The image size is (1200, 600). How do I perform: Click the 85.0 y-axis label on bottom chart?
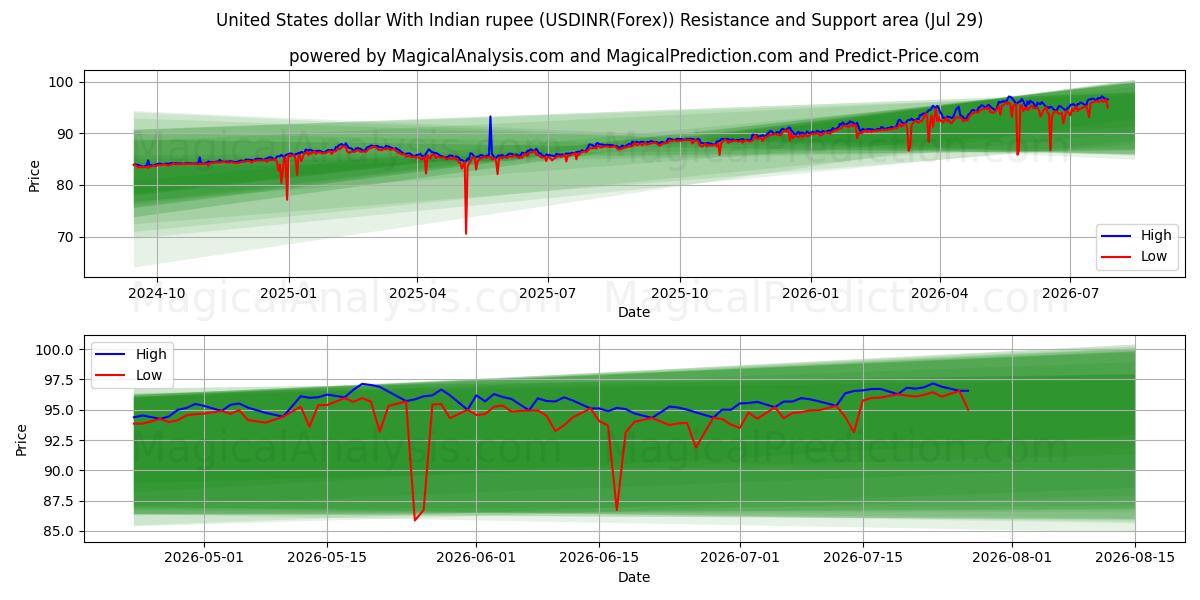point(59,532)
